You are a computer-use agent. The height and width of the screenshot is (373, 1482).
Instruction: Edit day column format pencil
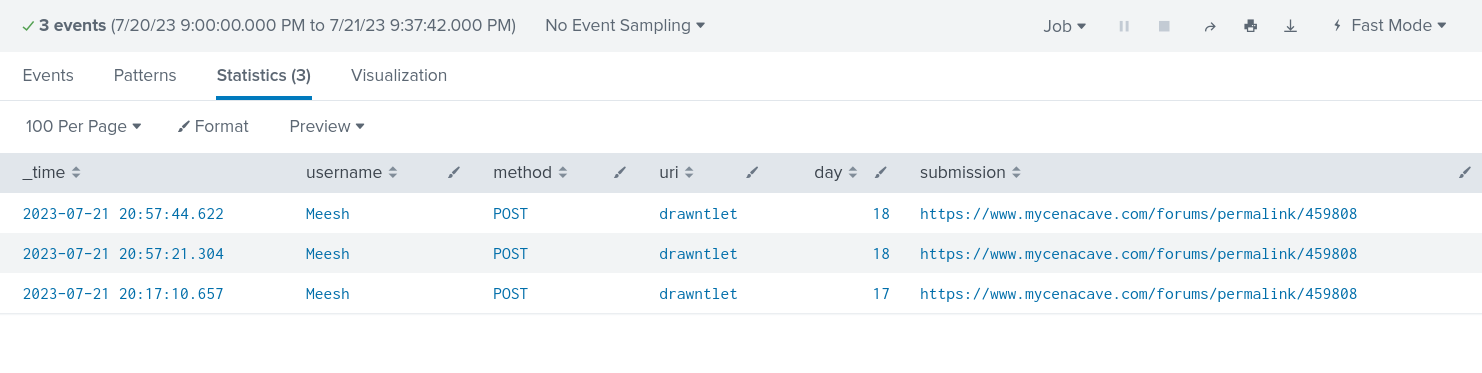tap(880, 173)
